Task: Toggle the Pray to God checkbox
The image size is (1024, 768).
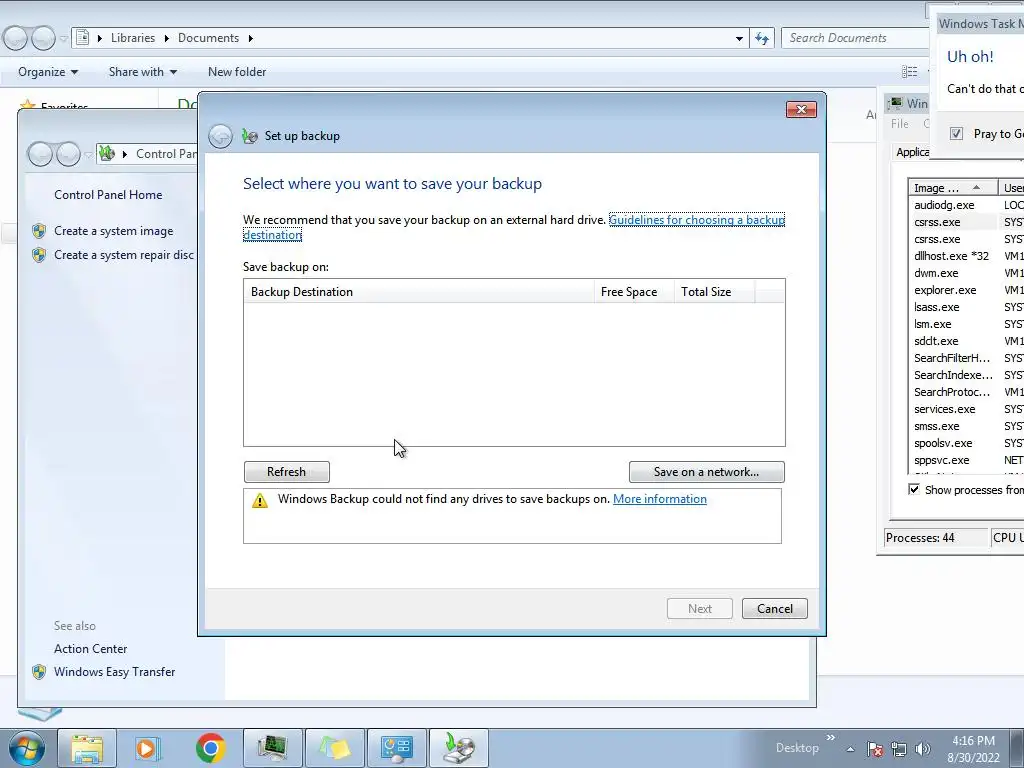Action: (x=957, y=134)
